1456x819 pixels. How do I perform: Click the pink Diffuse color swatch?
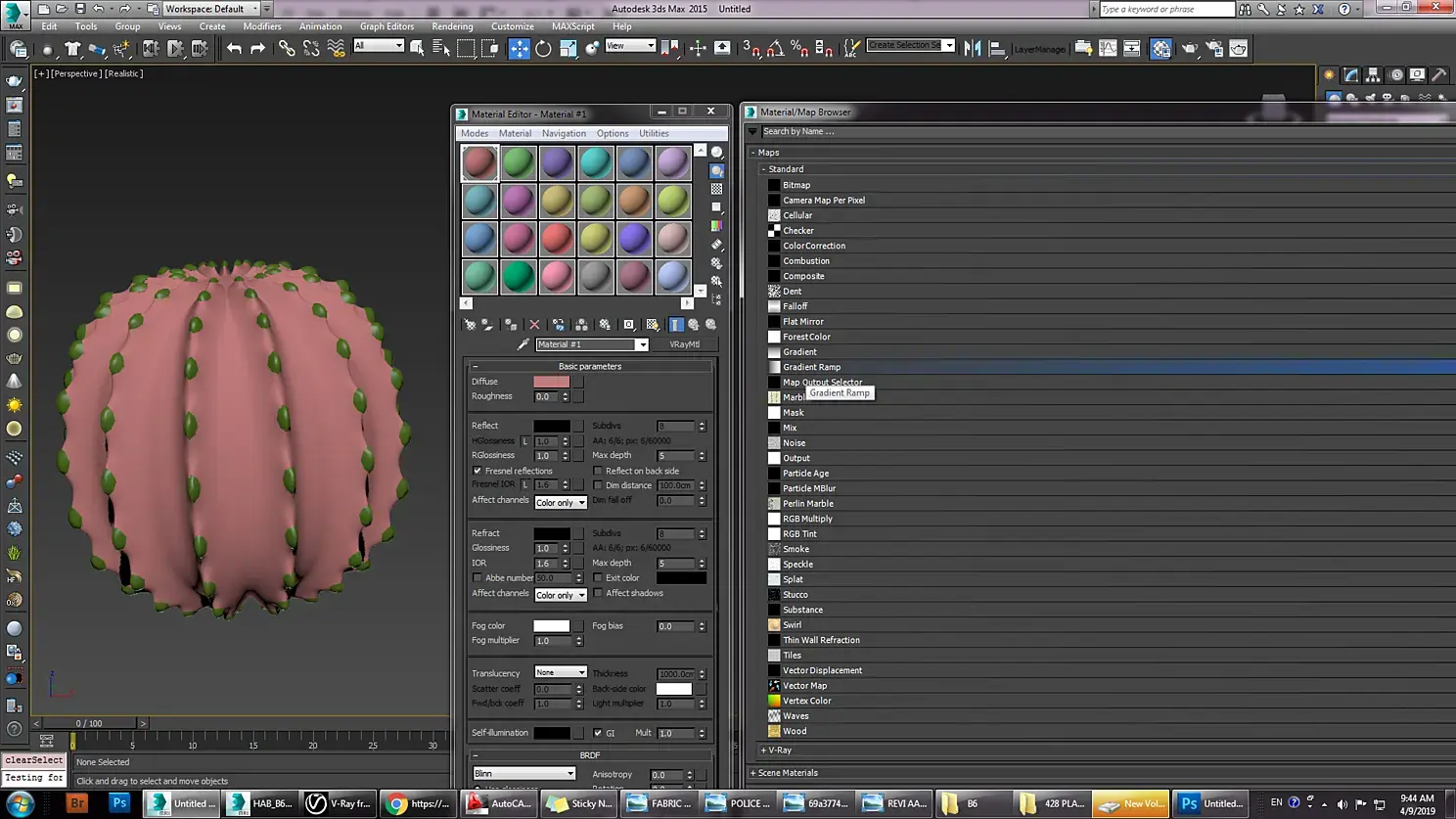click(551, 382)
